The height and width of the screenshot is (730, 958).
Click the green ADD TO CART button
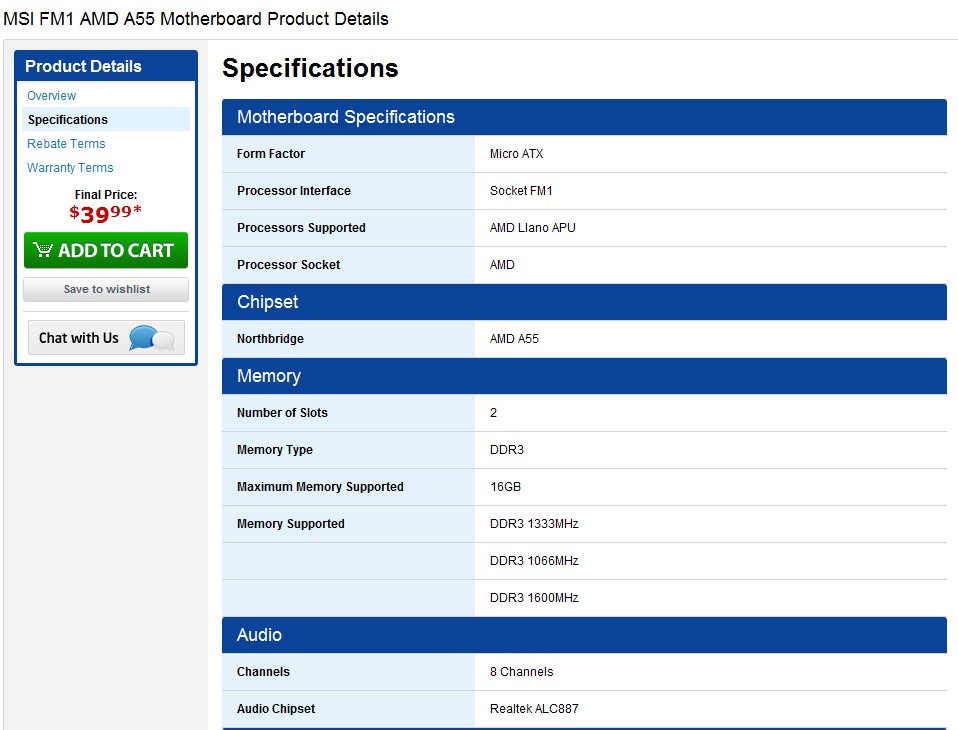106,250
